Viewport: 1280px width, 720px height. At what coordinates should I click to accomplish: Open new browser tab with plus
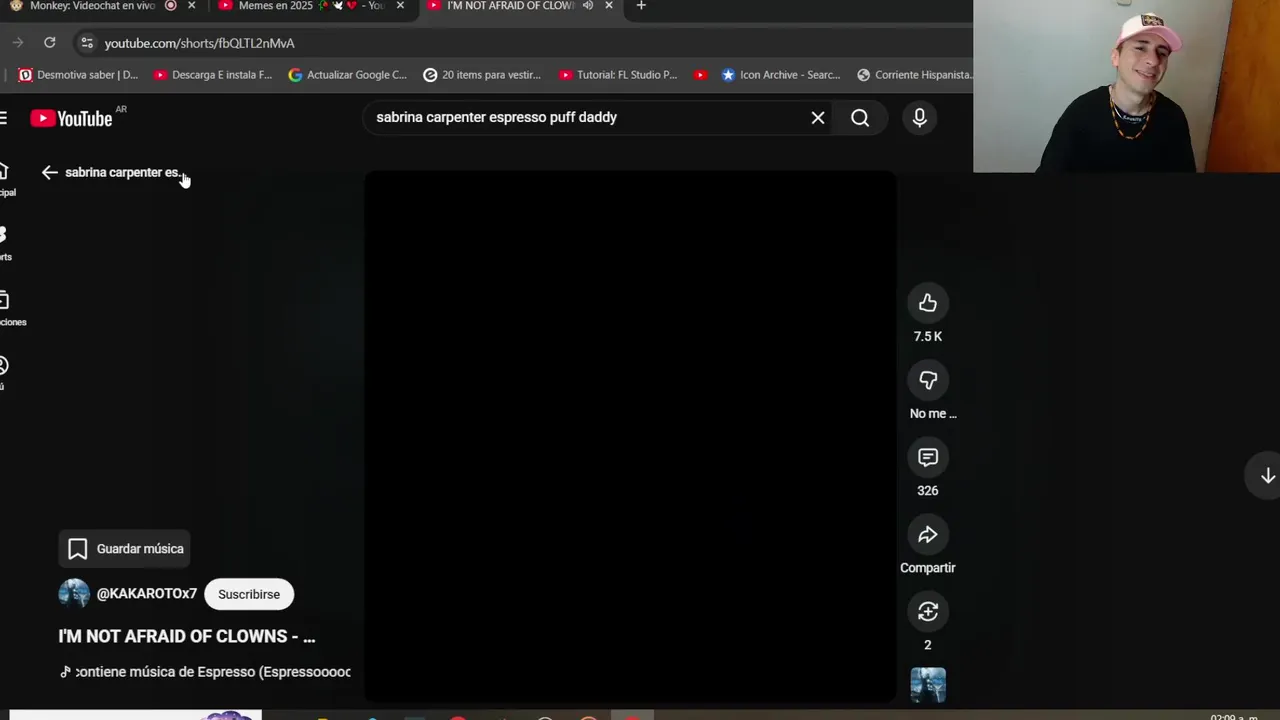(x=641, y=6)
